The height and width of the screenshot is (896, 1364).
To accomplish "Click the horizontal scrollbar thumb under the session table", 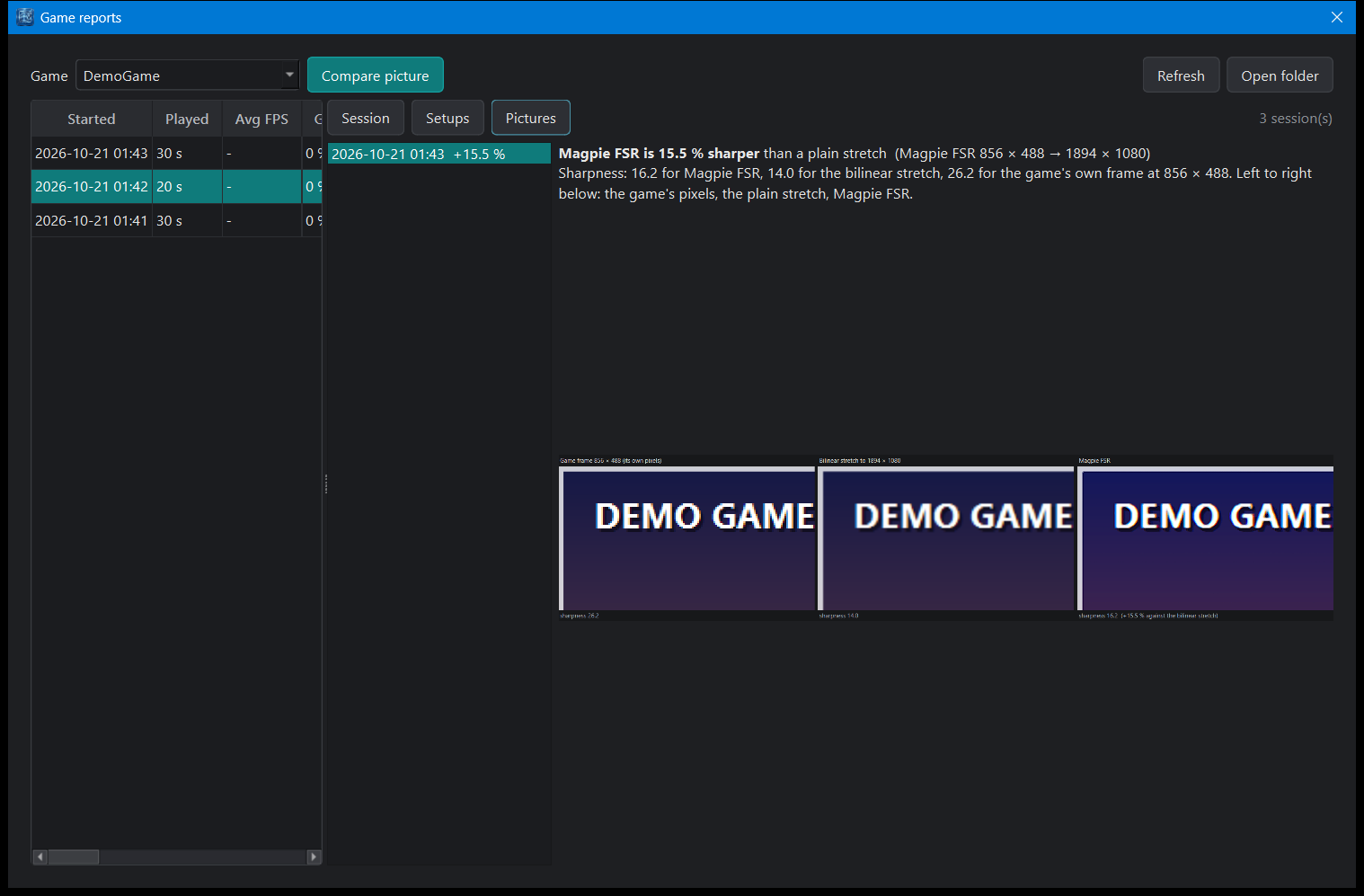I will [74, 856].
